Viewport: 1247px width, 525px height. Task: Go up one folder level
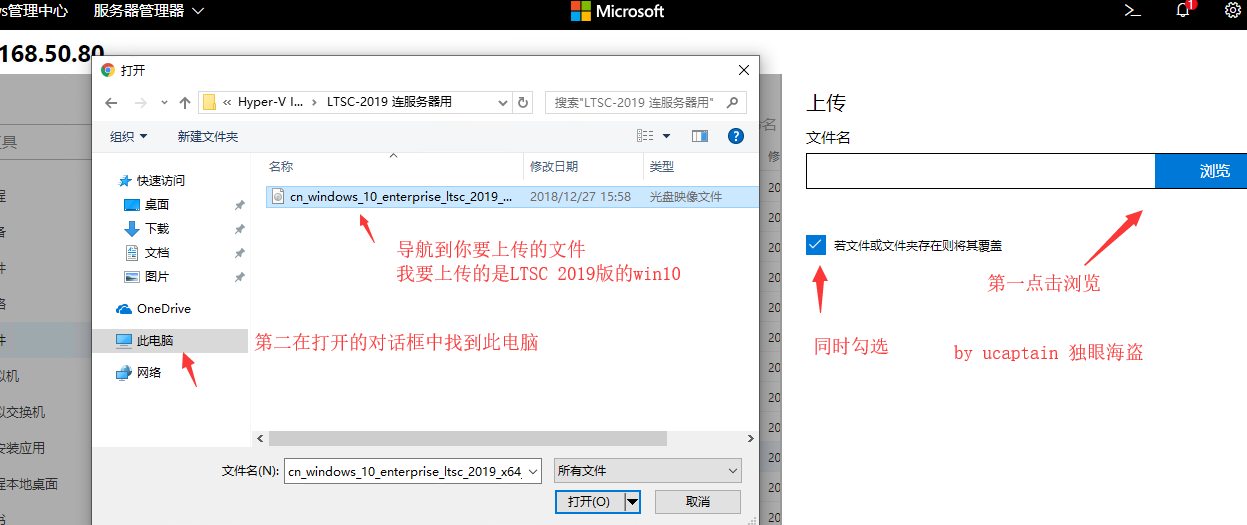(x=184, y=102)
